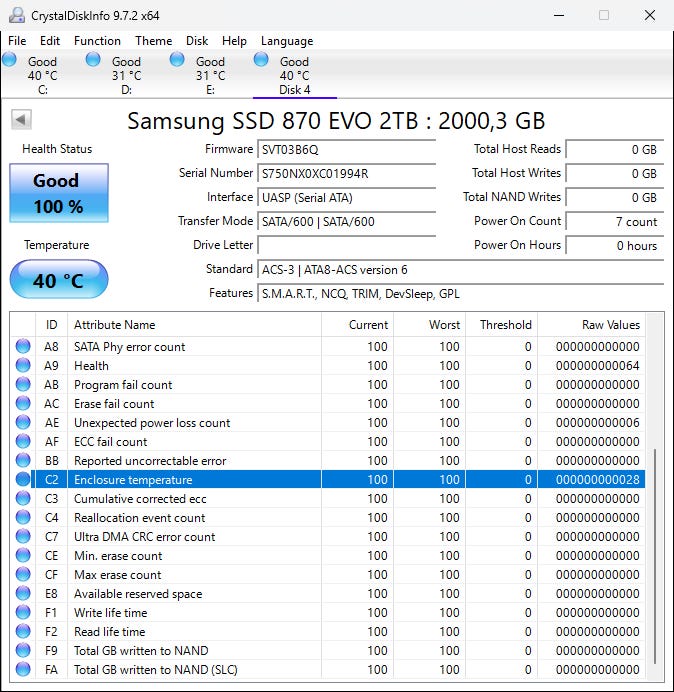Click blue orb for Read life time
The image size is (674, 692).
(x=23, y=631)
